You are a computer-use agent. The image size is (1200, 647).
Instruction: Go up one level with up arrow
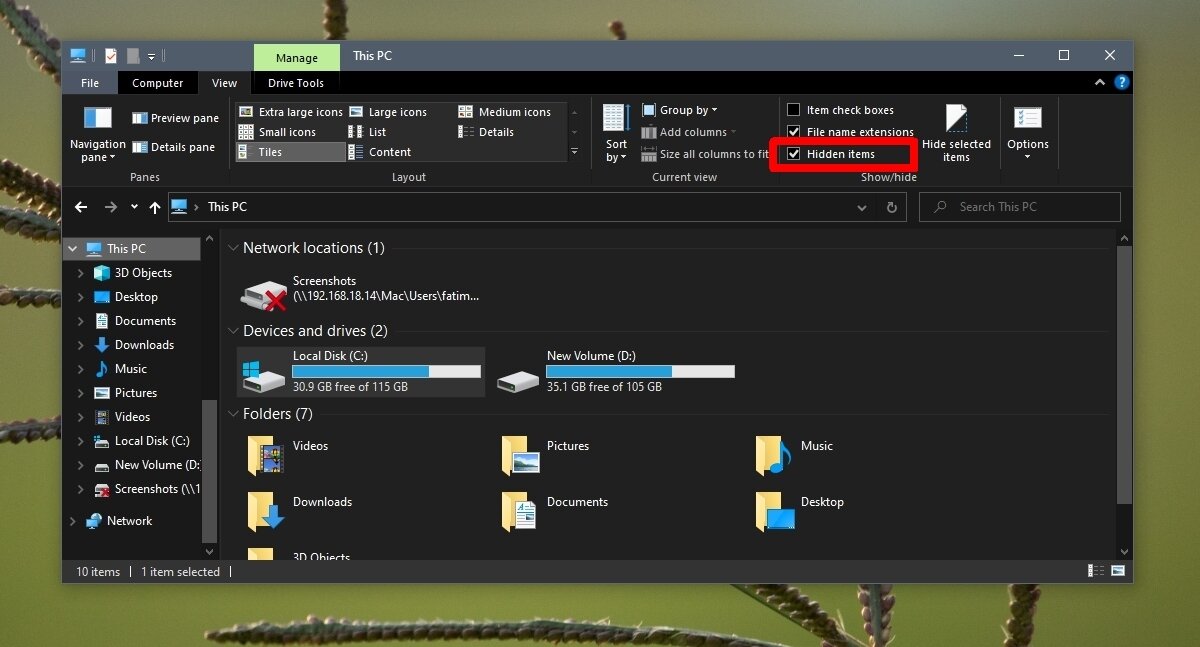[x=154, y=207]
